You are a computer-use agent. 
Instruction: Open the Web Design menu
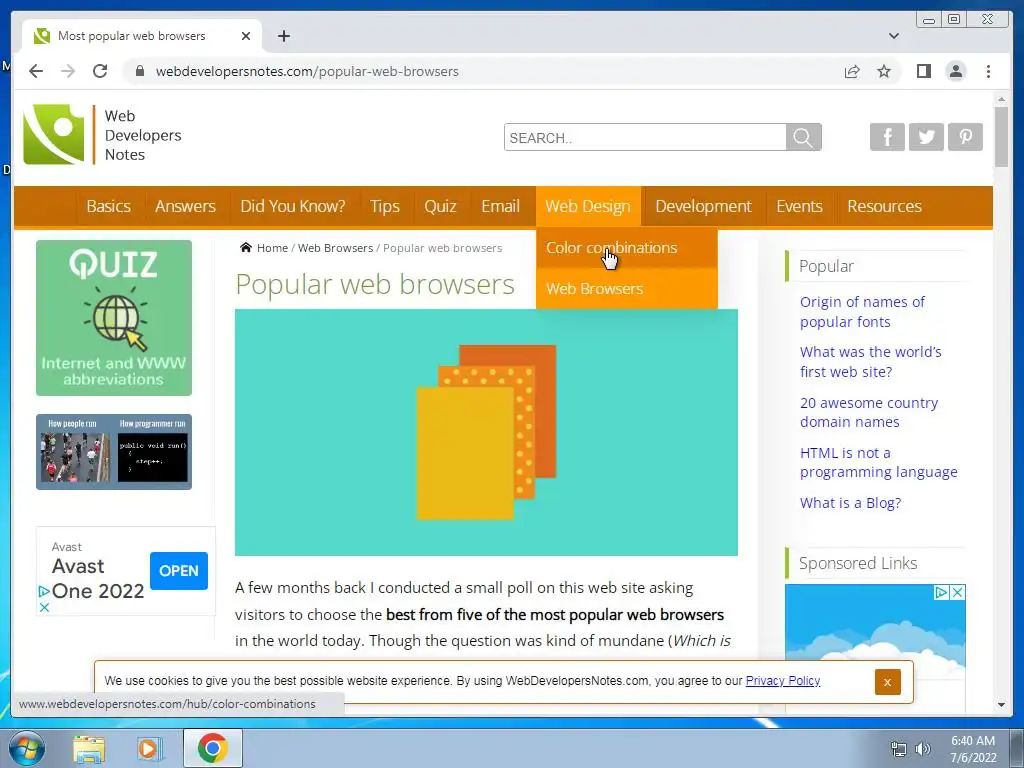588,206
